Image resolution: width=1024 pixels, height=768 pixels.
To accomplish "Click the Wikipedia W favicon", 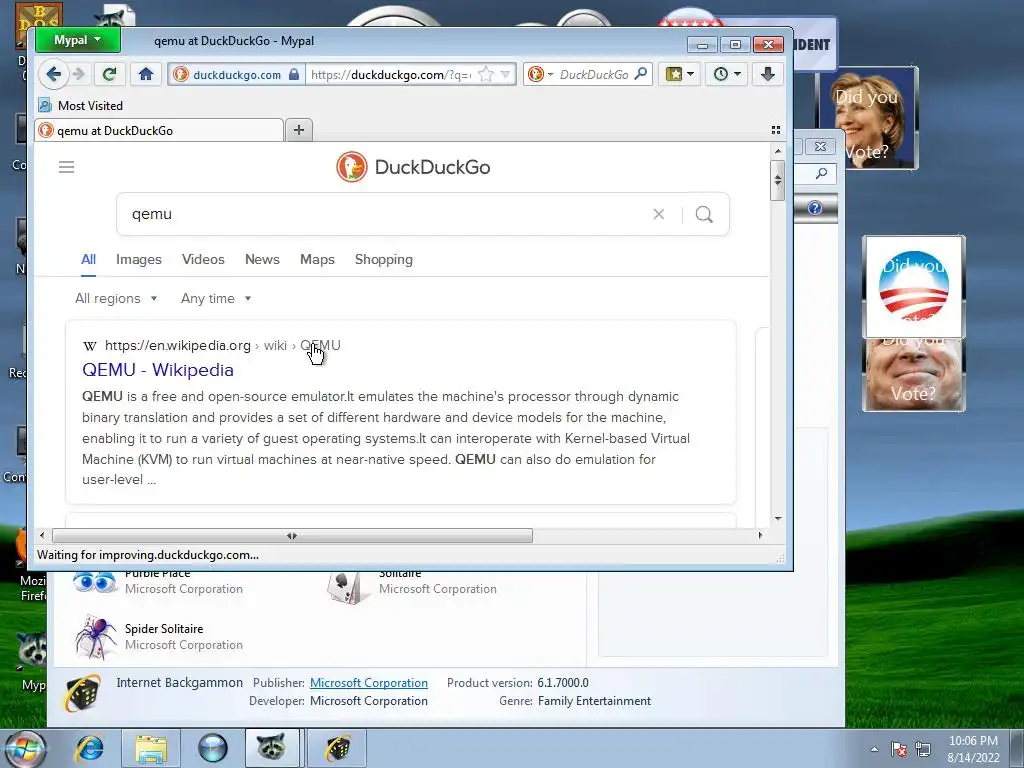I will pos(90,345).
